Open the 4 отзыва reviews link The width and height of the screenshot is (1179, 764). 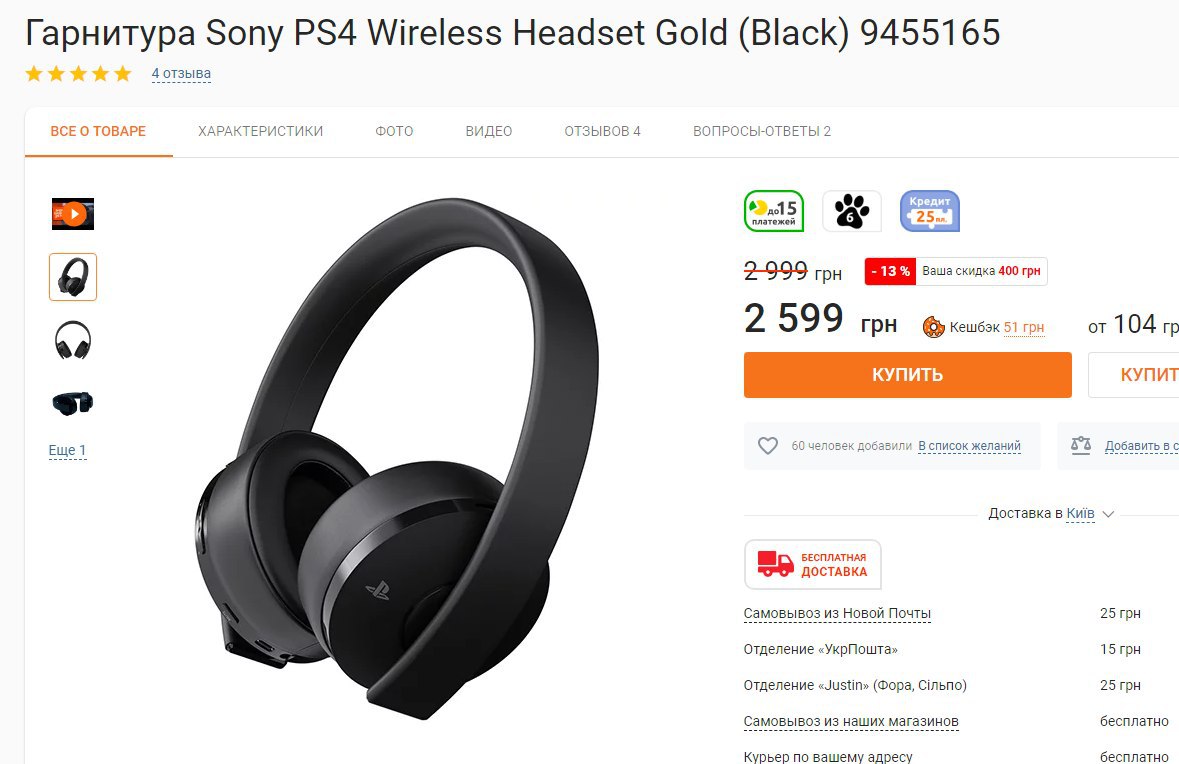click(x=181, y=74)
